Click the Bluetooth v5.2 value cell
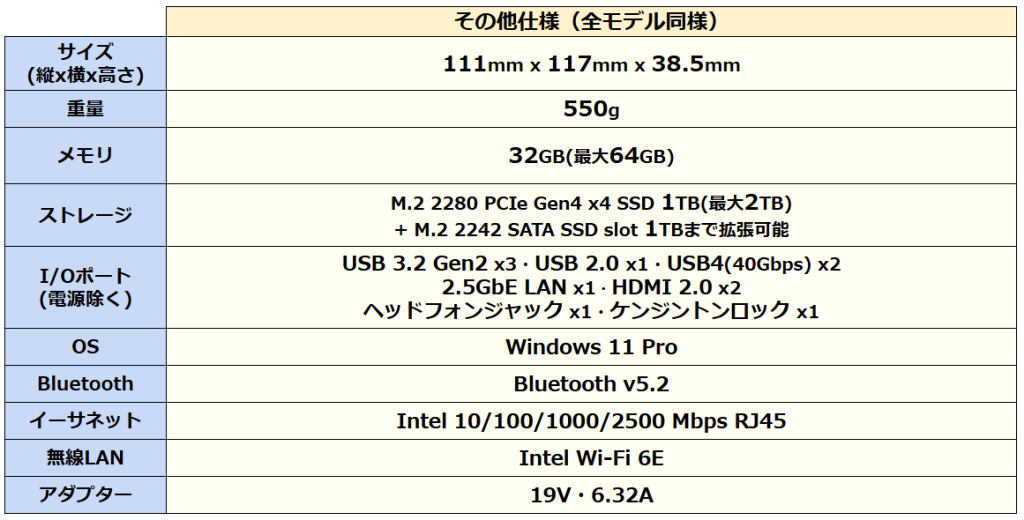 (x=591, y=384)
